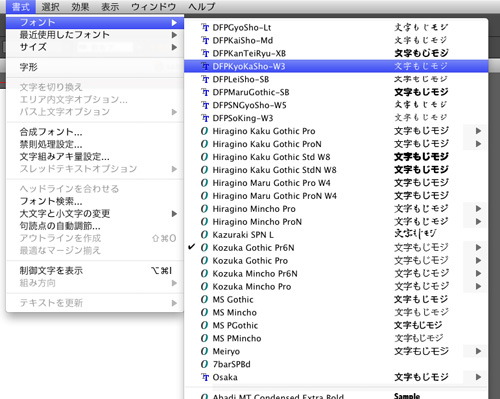Click sample preview for DFPKanTeiRyu-XB
The width and height of the screenshot is (500, 399).
[421, 53]
